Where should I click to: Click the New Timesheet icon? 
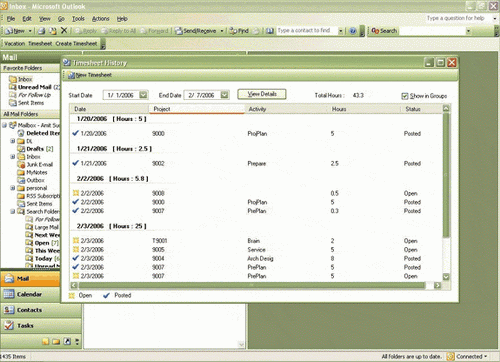click(x=71, y=75)
